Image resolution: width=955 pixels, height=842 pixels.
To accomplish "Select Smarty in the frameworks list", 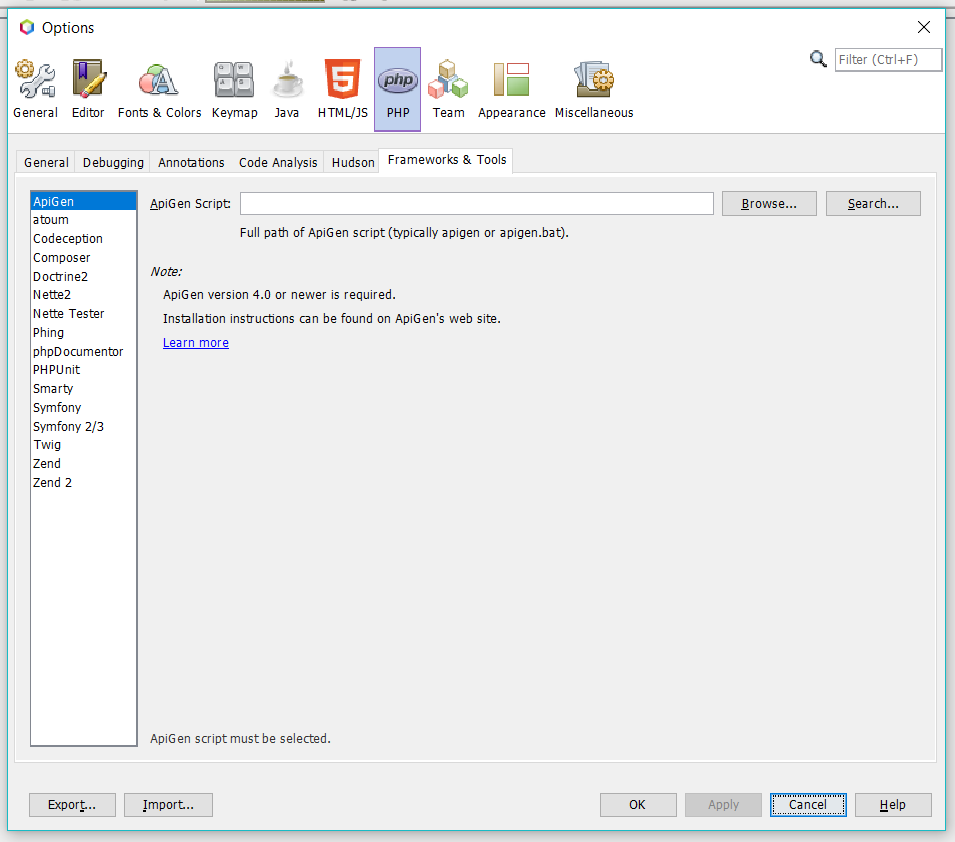I will pyautogui.click(x=83, y=389).
